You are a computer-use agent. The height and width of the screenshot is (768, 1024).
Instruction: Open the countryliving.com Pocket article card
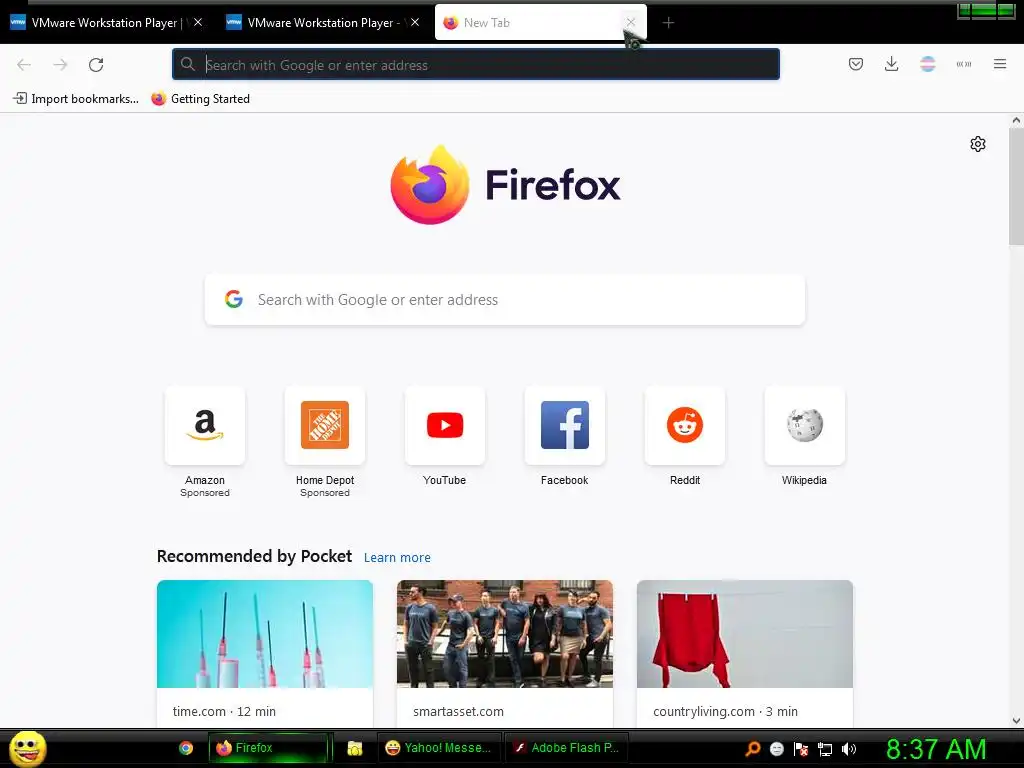coord(744,653)
